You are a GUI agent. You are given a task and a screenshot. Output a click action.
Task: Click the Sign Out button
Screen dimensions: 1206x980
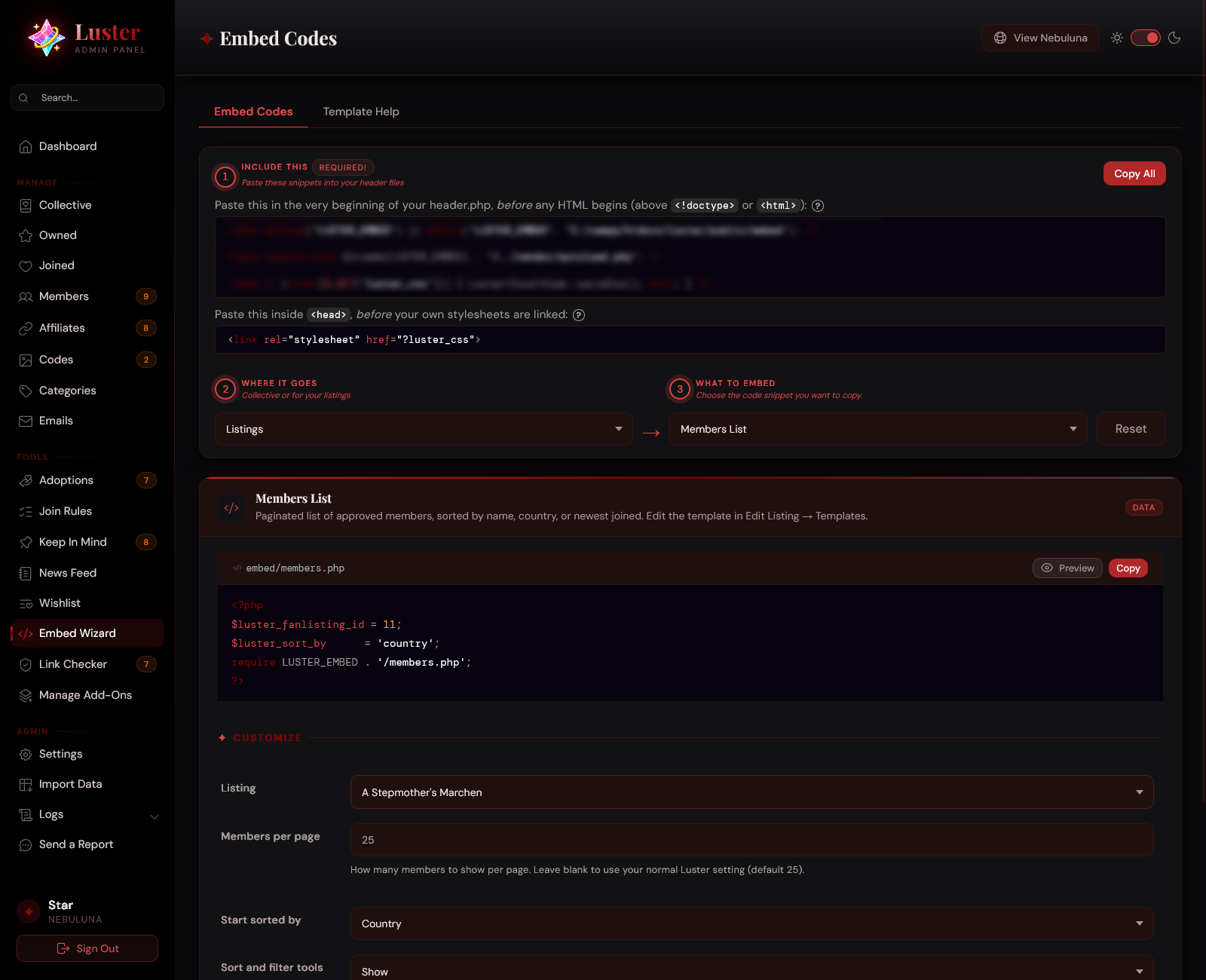87,948
